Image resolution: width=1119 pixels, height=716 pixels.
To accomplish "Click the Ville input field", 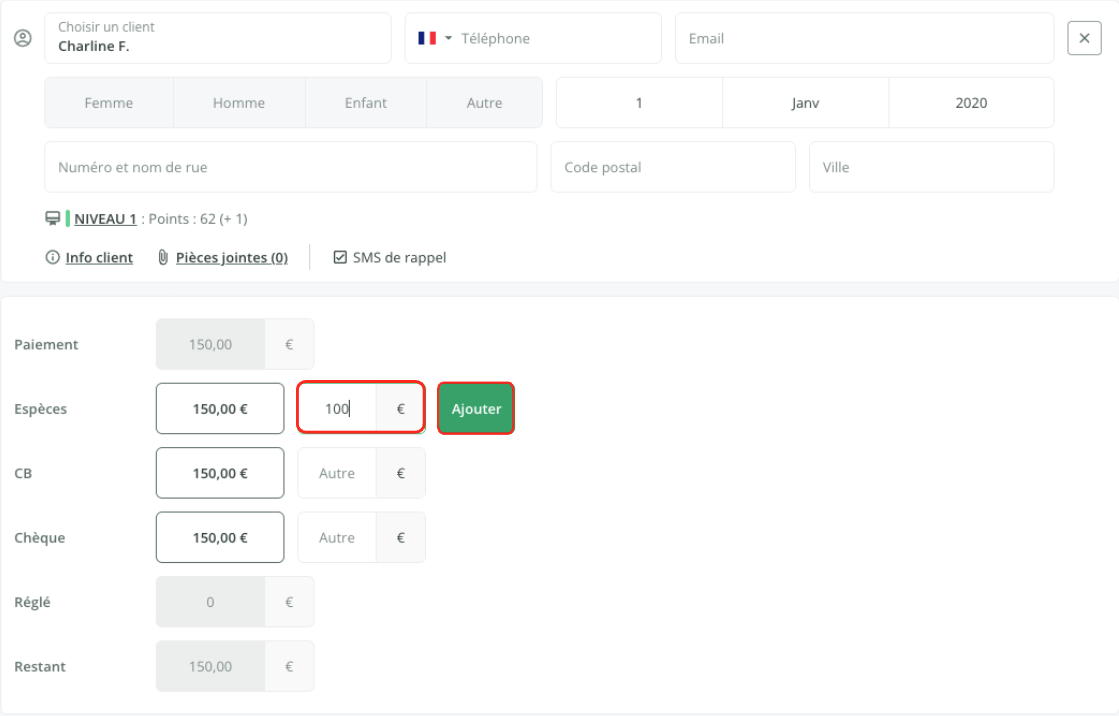I will click(931, 167).
